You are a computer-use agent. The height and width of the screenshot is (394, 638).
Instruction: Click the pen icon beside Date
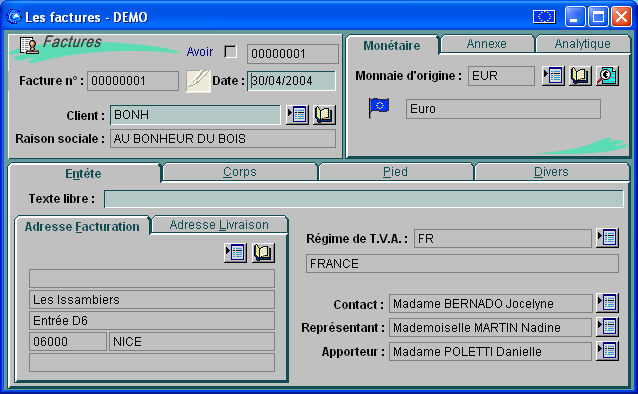coord(198,81)
